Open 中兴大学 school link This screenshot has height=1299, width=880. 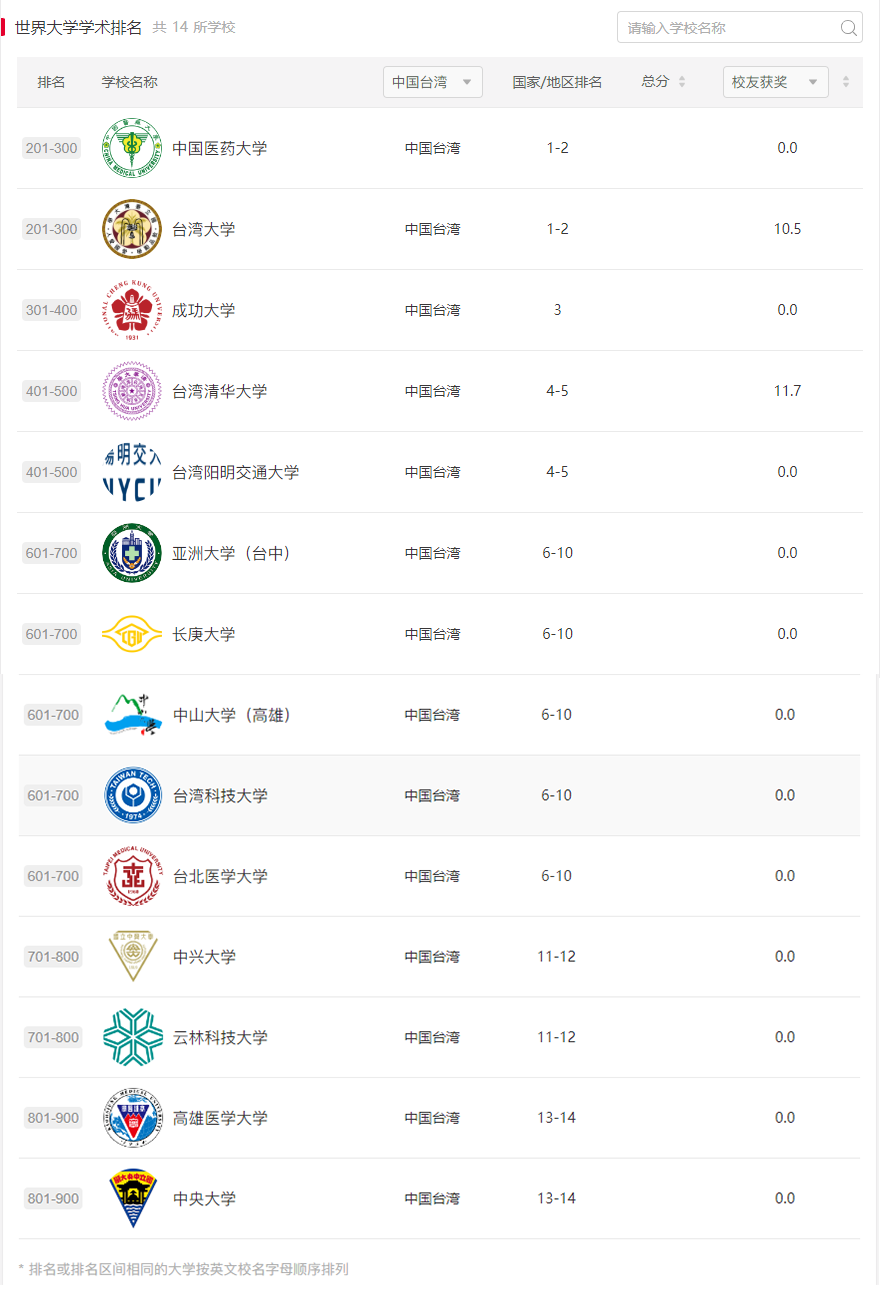coord(204,957)
